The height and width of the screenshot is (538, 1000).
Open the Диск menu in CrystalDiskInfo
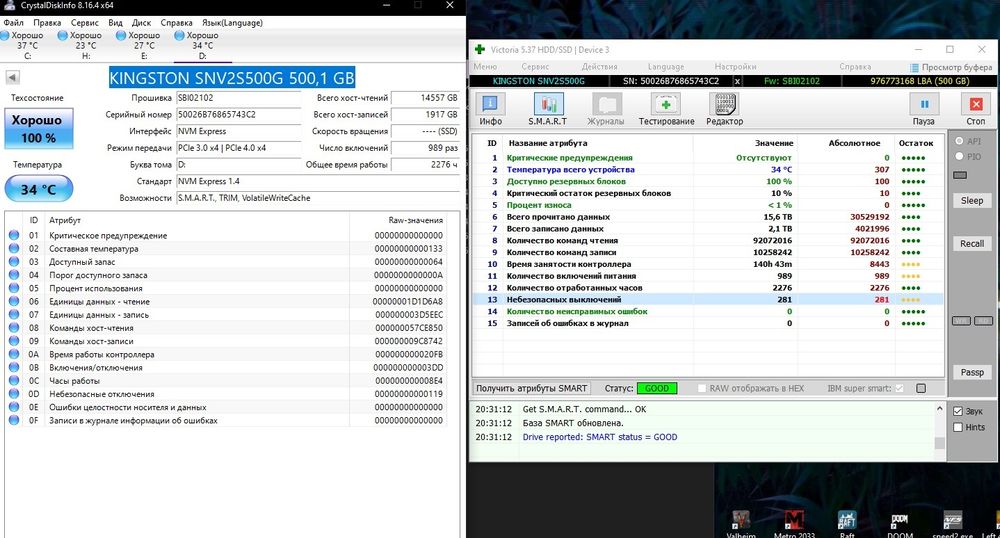point(142,22)
